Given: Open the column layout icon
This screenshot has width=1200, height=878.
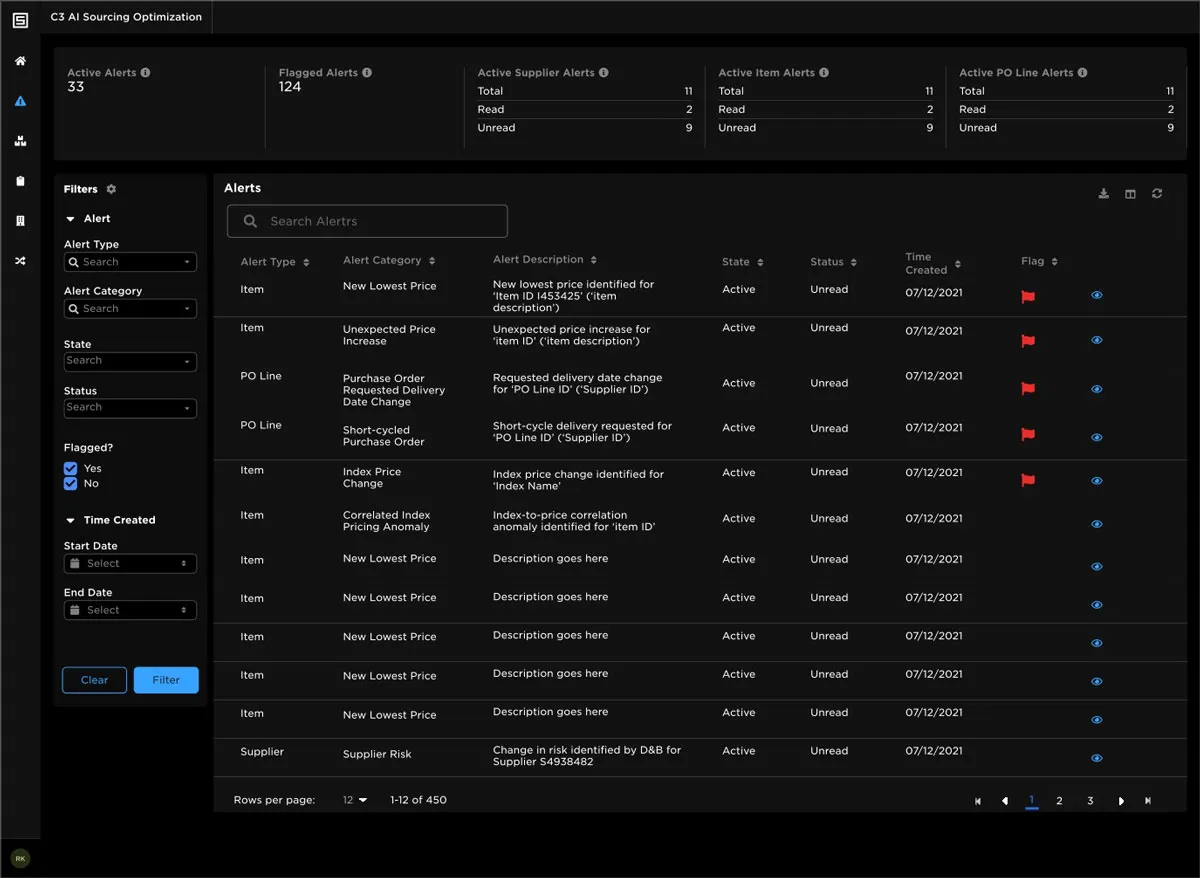Looking at the screenshot, I should point(1130,194).
